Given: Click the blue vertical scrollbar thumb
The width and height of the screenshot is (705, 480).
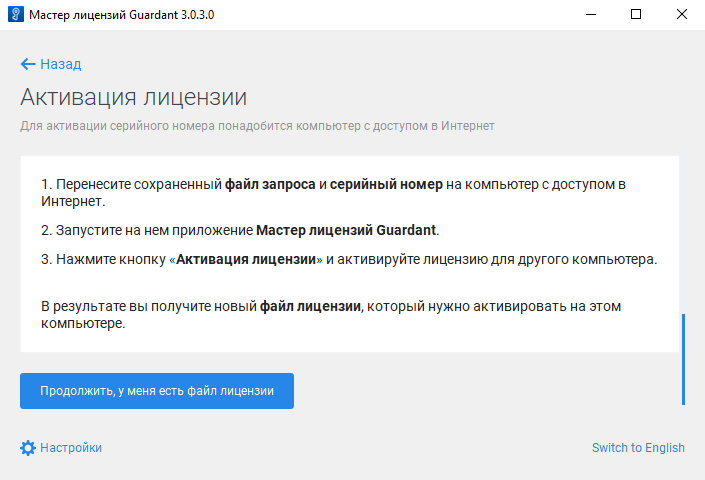Looking at the screenshot, I should tap(684, 360).
